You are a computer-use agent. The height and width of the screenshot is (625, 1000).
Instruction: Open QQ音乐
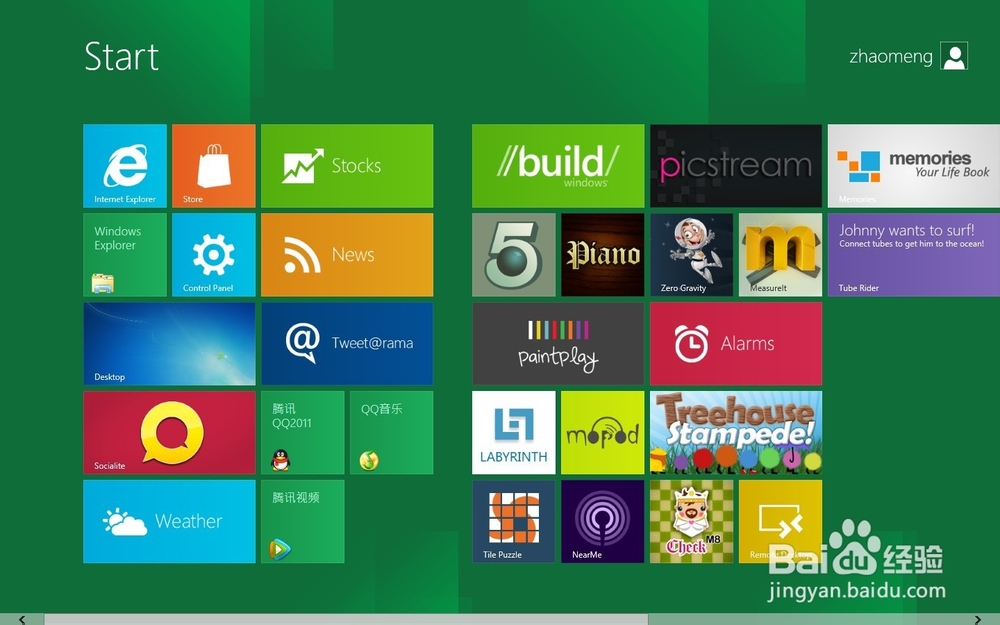click(x=391, y=432)
